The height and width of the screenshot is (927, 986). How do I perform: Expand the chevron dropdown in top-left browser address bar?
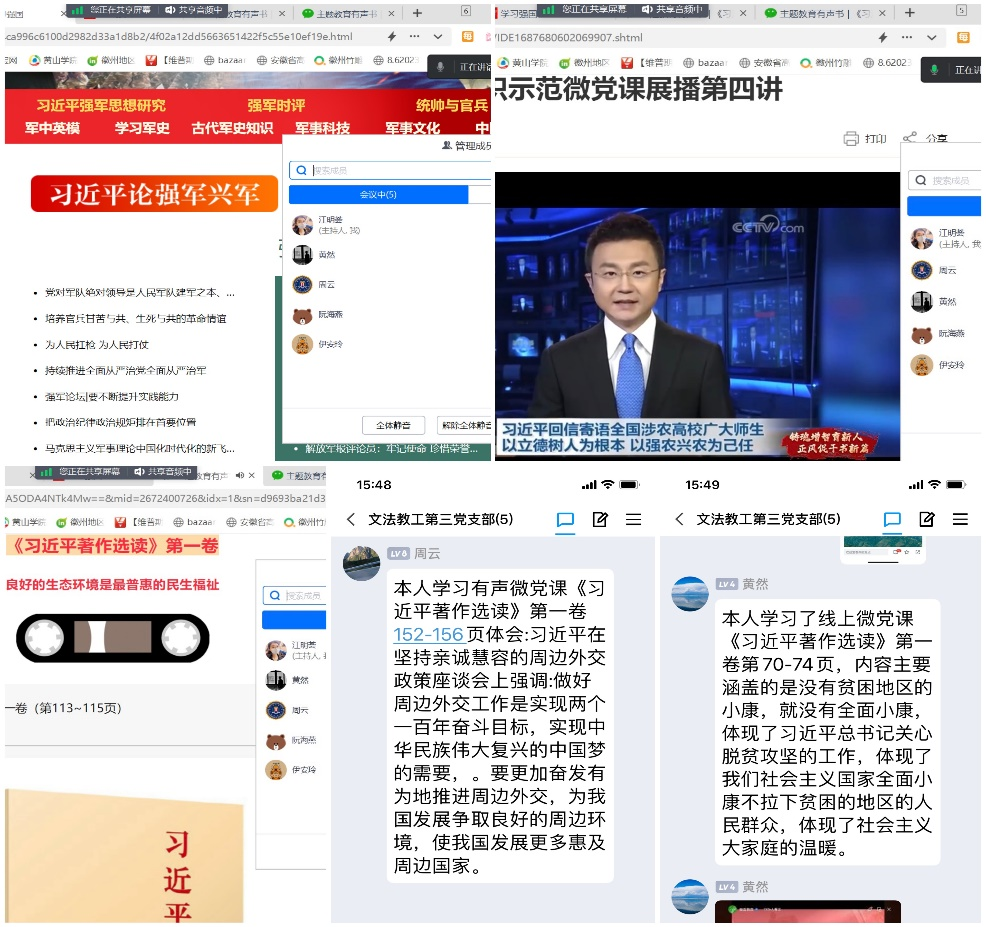click(x=438, y=37)
